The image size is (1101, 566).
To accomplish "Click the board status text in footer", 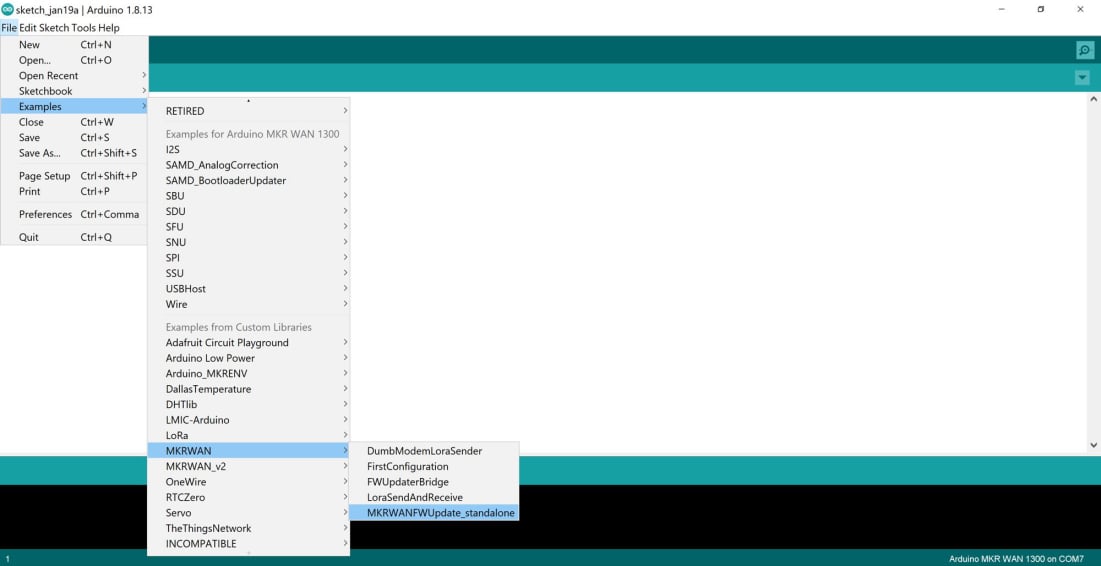I will (1015, 558).
